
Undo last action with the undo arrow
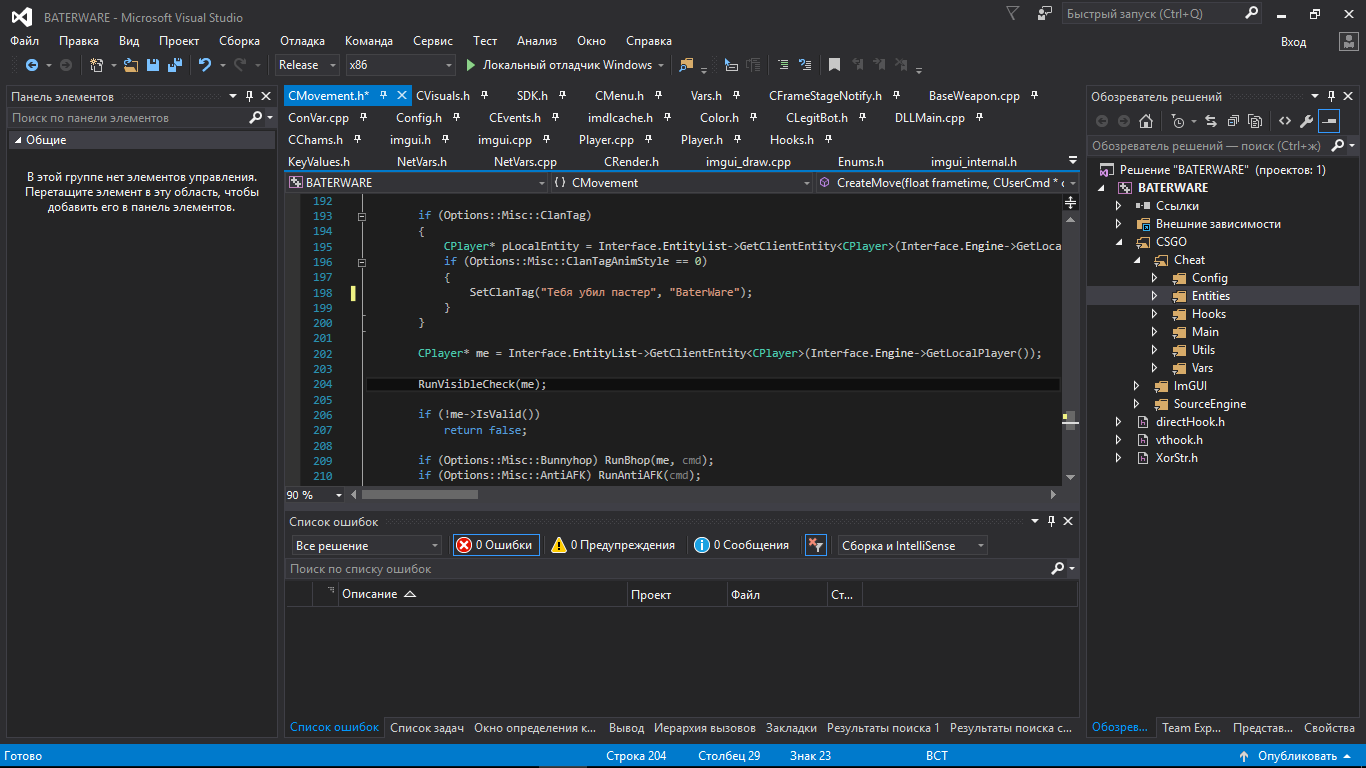point(205,65)
